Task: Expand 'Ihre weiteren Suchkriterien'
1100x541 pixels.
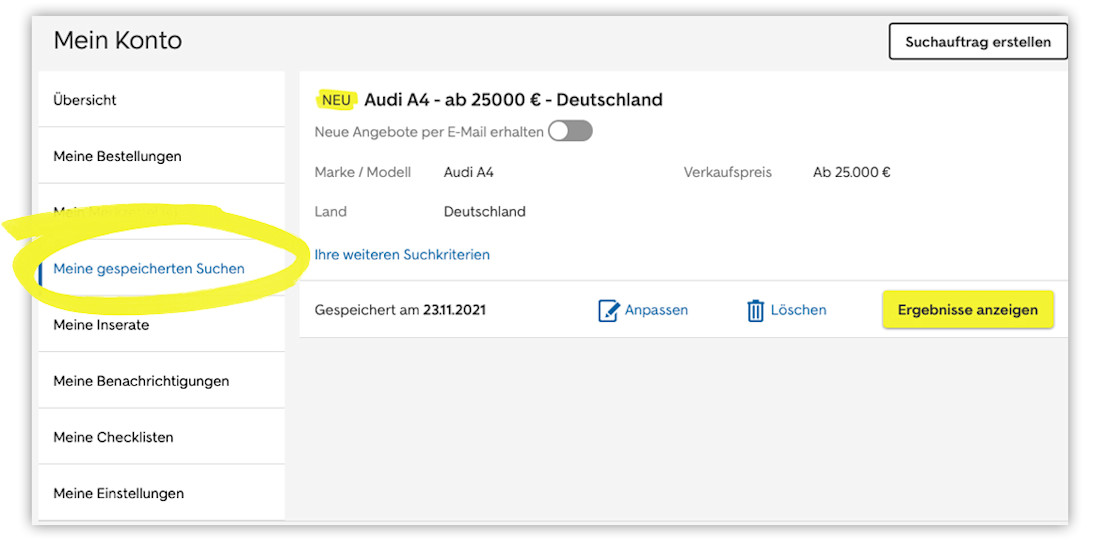Action: pyautogui.click(x=402, y=255)
